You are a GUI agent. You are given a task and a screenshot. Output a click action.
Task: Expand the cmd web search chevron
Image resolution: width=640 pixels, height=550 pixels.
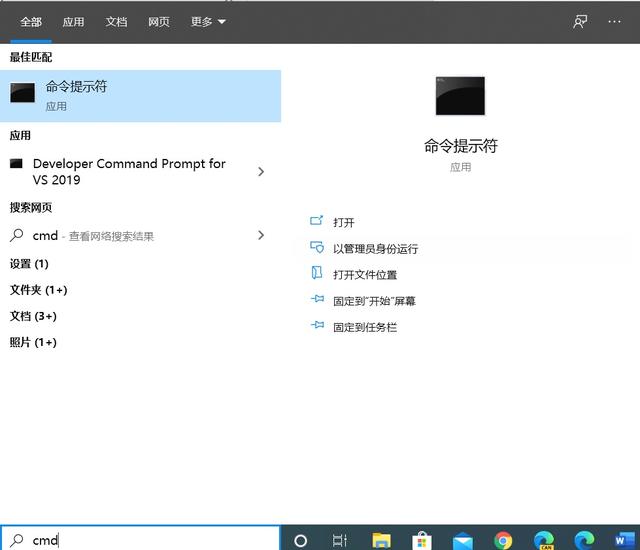(x=261, y=235)
